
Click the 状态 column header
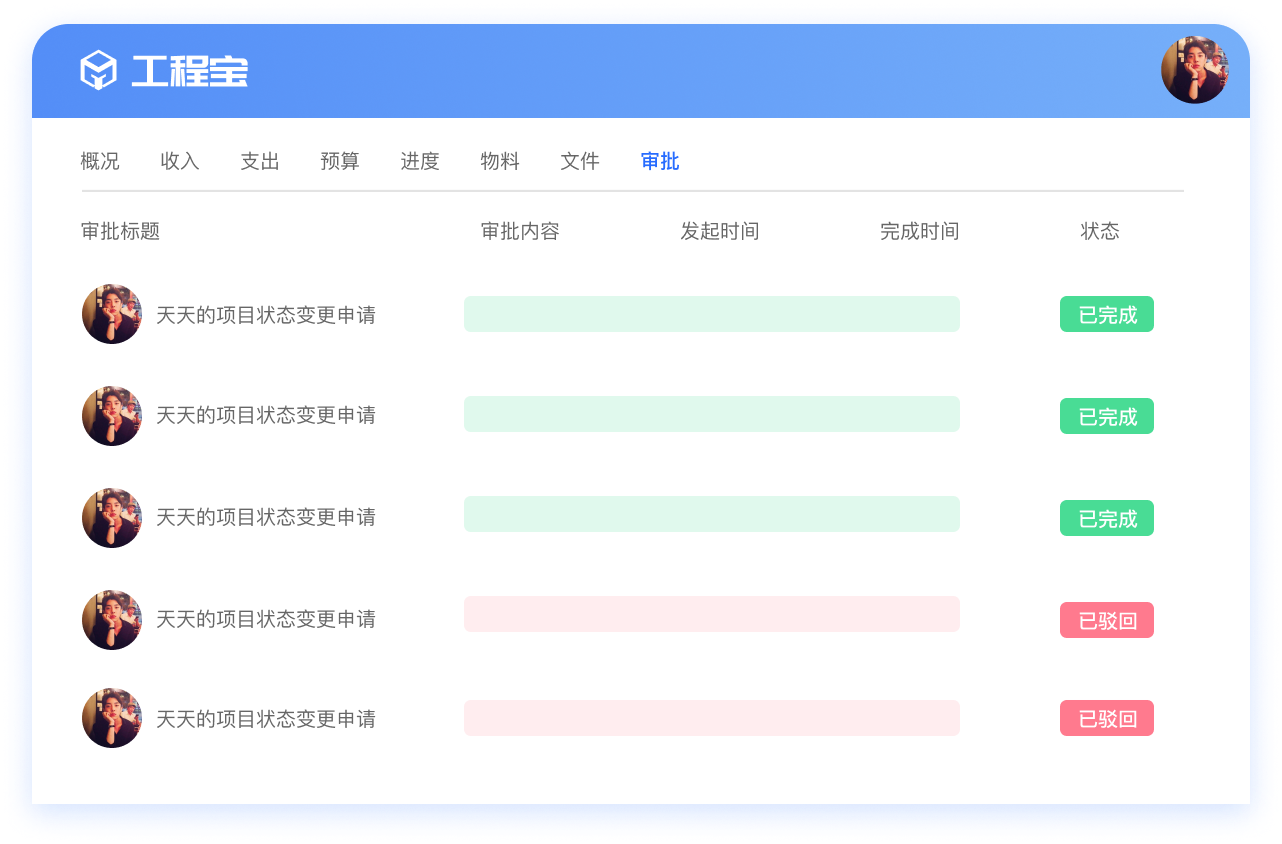(1100, 231)
